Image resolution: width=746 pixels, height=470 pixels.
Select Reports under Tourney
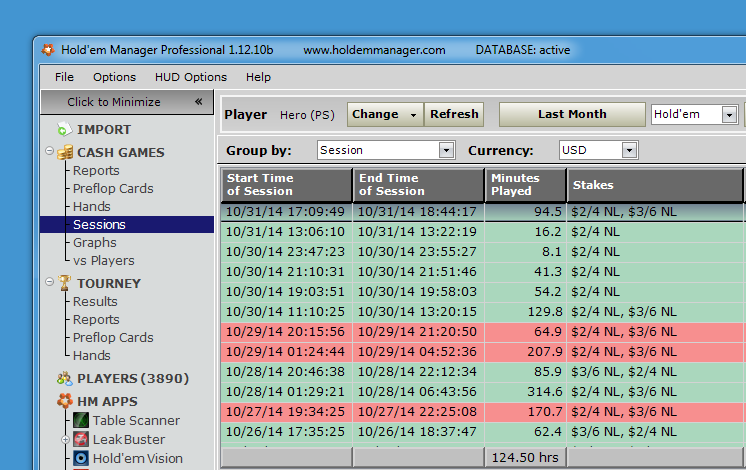pyautogui.click(x=96, y=320)
